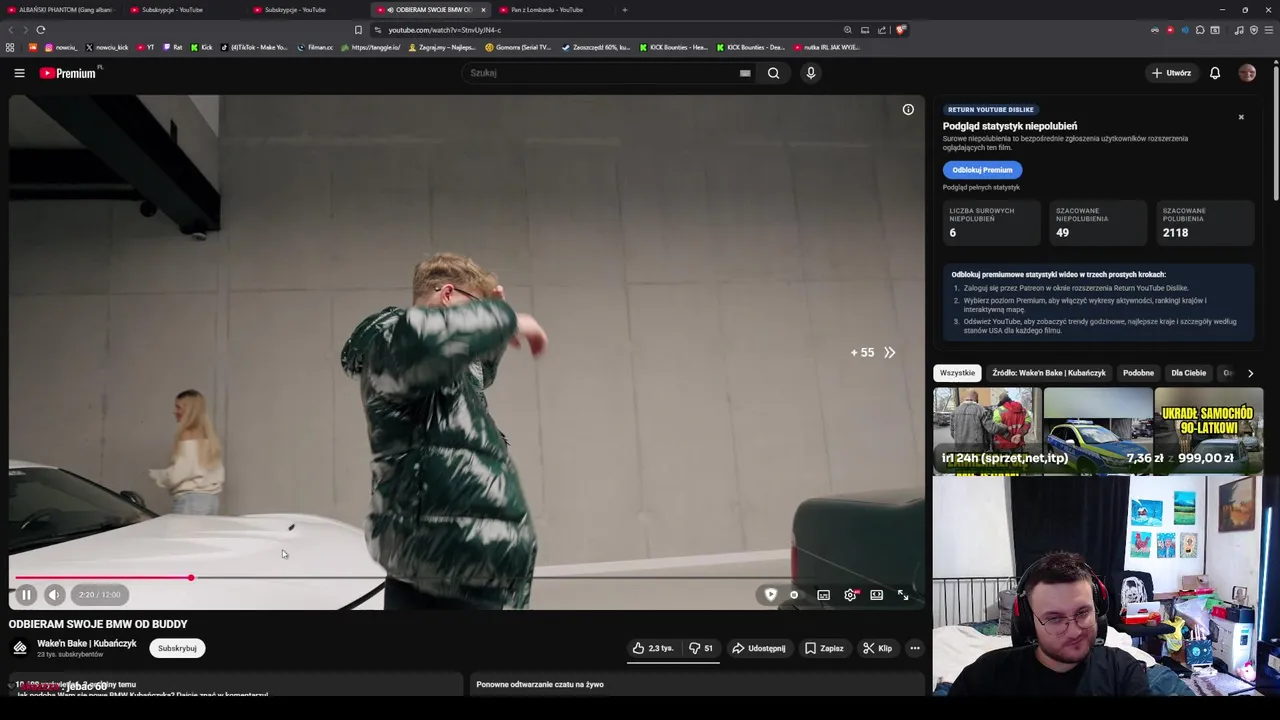1280x720 pixels.
Task: Open the Gomorra (Serial TV) bookmark
Action: [x=518, y=47]
